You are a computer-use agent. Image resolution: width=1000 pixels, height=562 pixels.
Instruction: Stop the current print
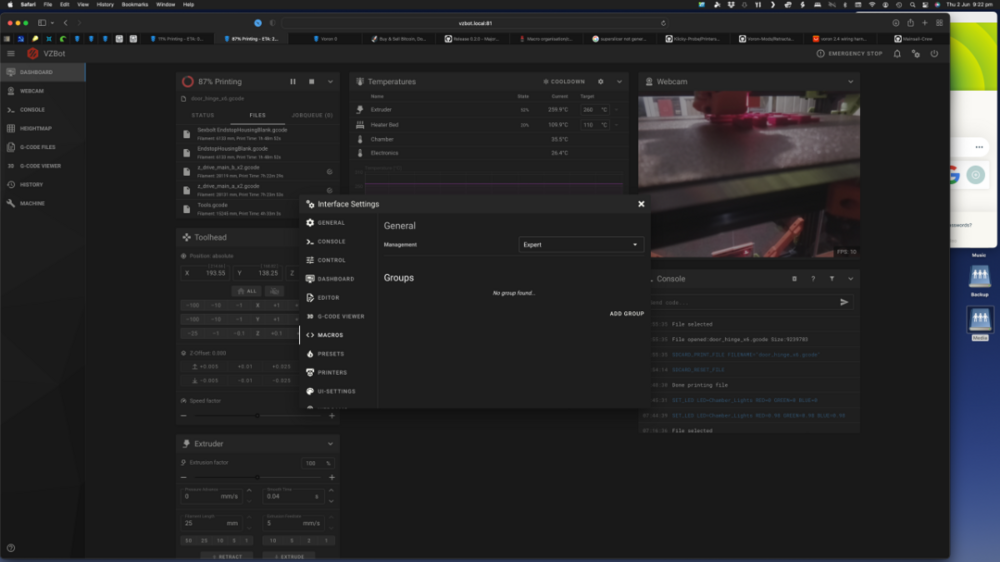pyautogui.click(x=311, y=82)
